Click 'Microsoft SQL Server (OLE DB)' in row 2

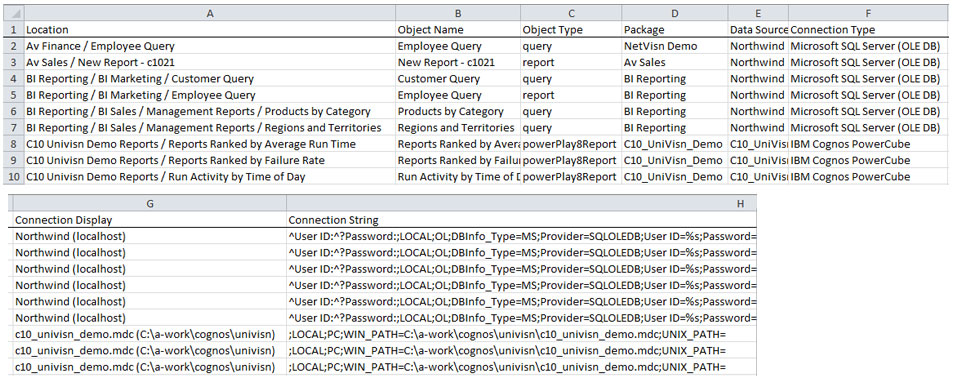(x=868, y=46)
